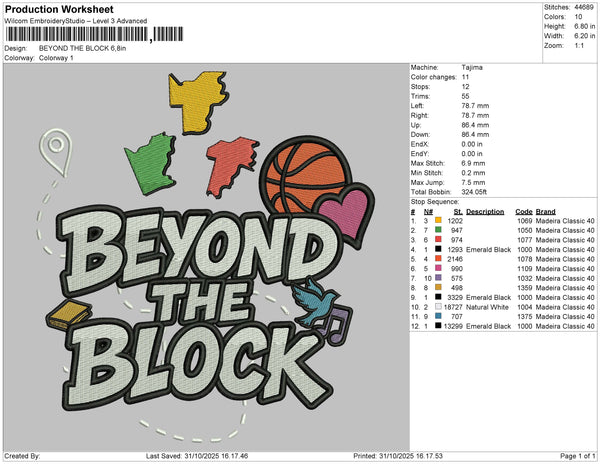Click the black swatch beside stitch count 13299
Viewport: 600px width, 464px height.
[438, 326]
